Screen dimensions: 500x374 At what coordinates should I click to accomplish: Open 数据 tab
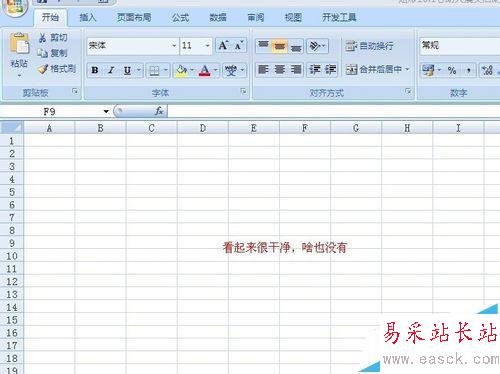tap(218, 17)
